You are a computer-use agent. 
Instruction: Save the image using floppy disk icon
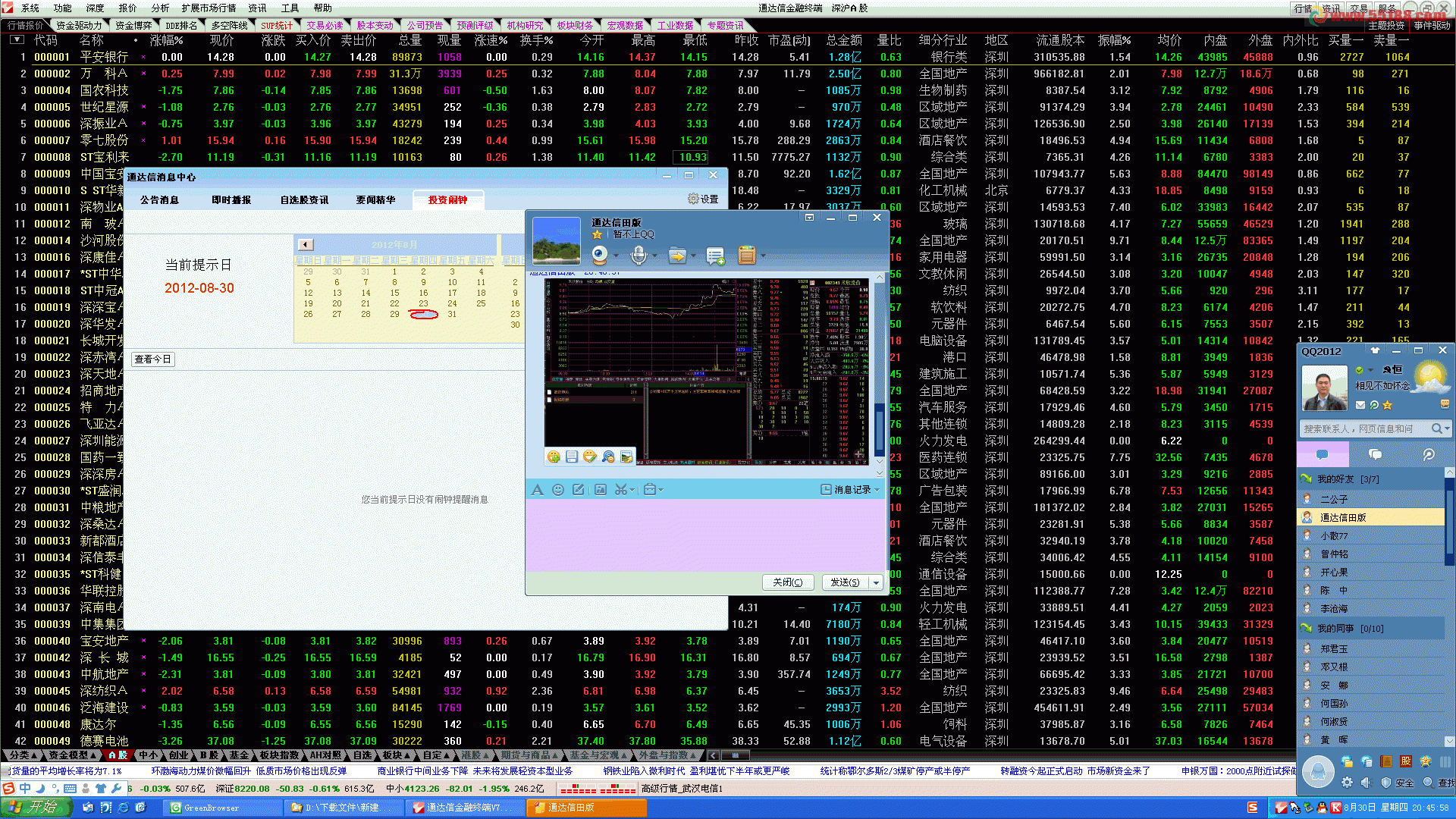(572, 457)
